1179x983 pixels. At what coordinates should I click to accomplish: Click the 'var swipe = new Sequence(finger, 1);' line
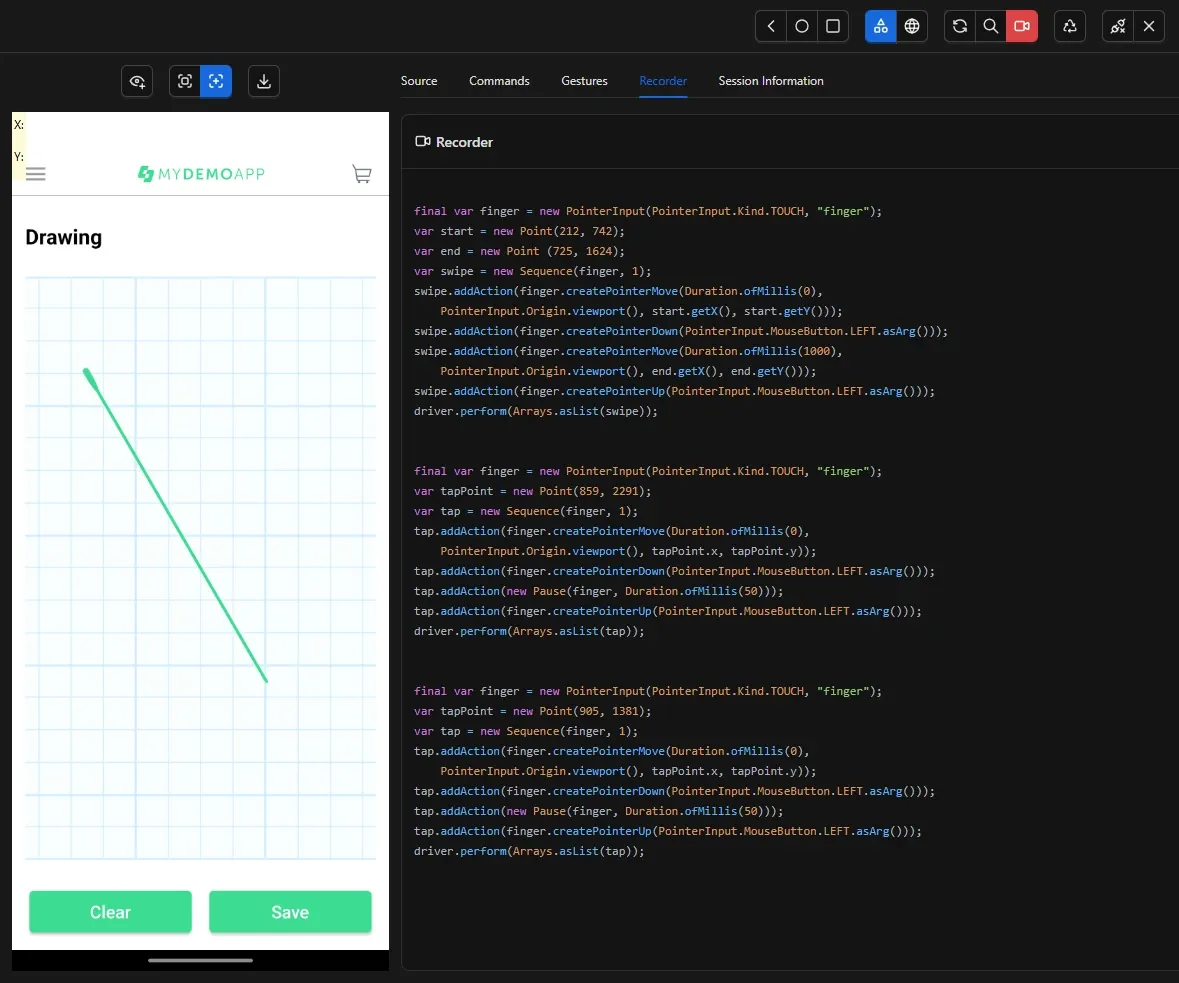click(x=532, y=271)
